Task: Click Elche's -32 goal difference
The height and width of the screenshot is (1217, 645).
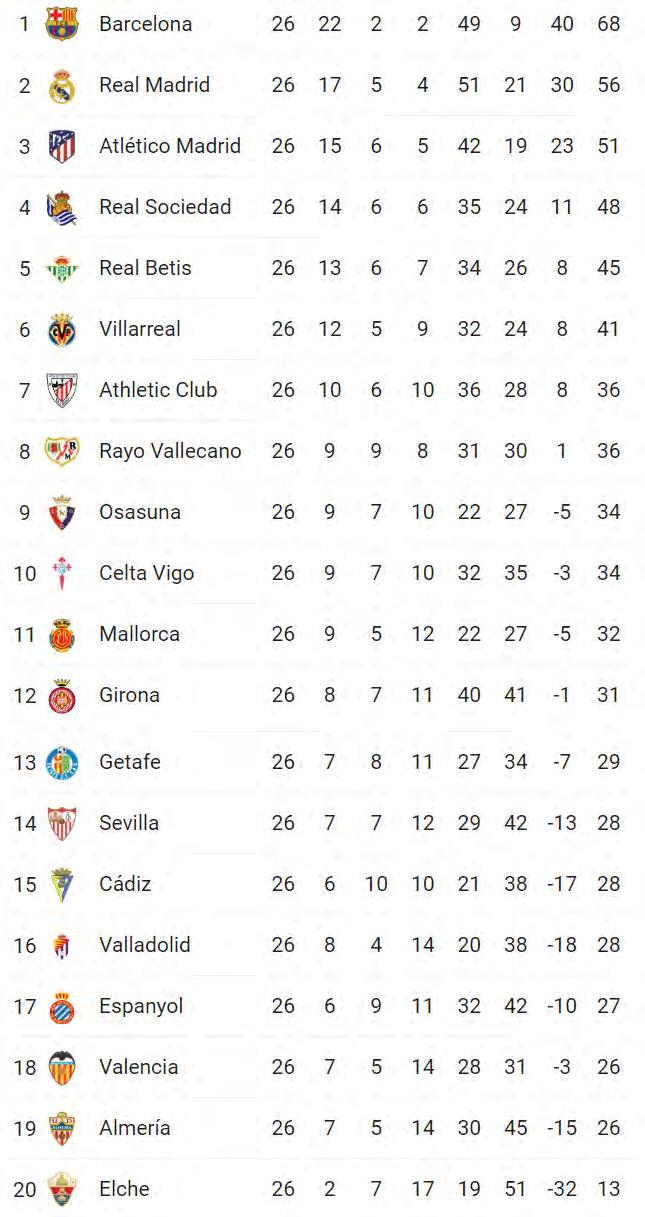Action: click(x=562, y=1189)
